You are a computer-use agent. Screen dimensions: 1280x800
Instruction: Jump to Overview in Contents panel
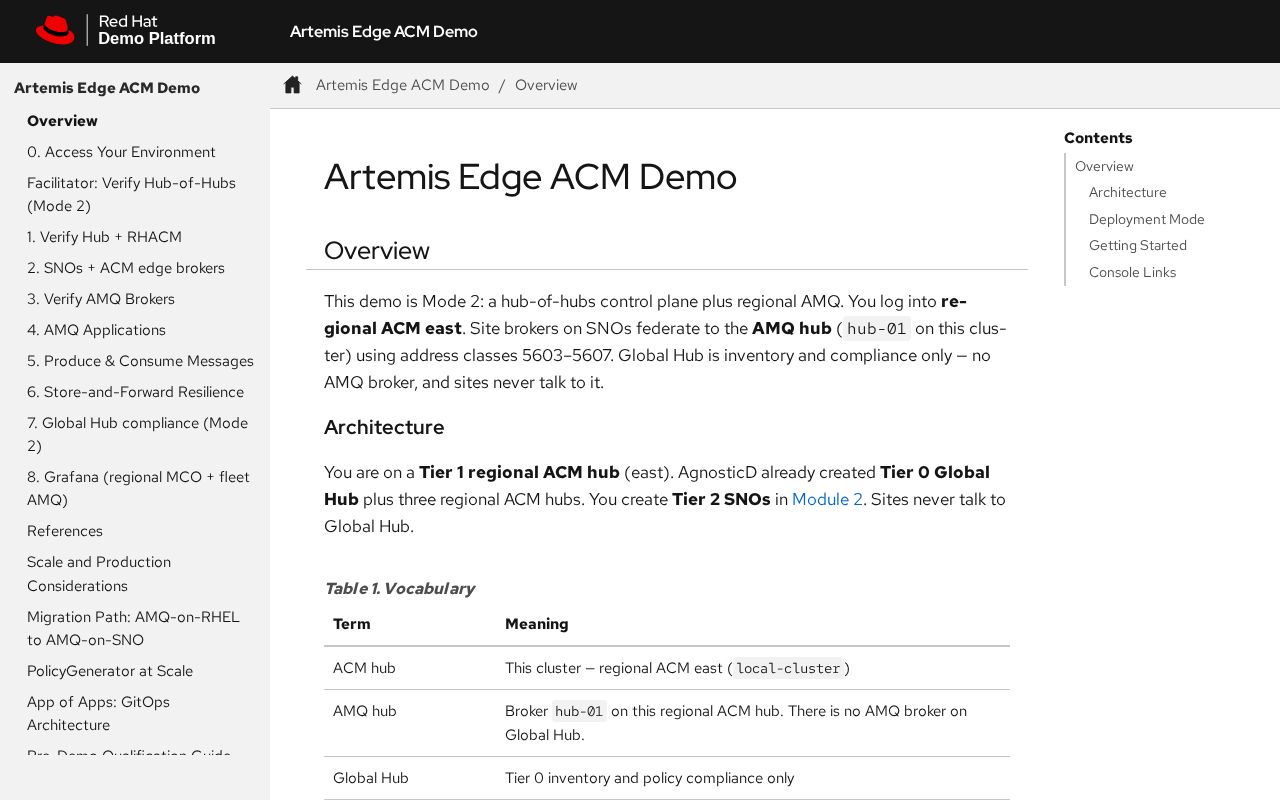[x=1104, y=166]
